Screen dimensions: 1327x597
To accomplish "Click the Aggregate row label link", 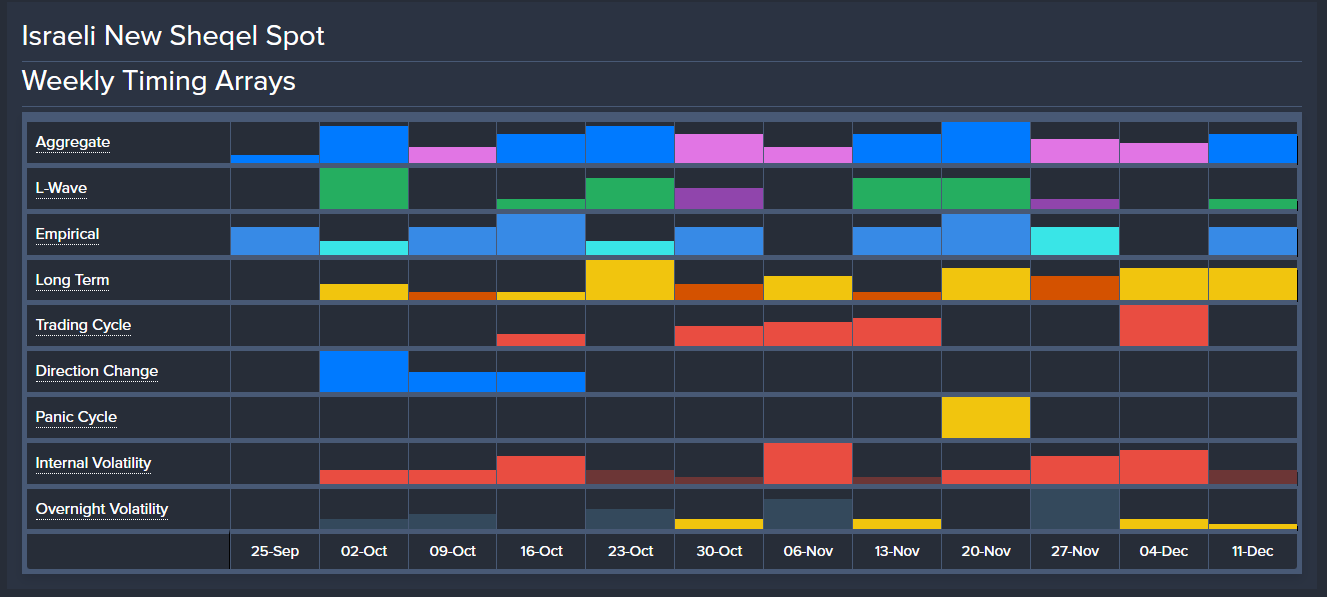I will coord(73,142).
